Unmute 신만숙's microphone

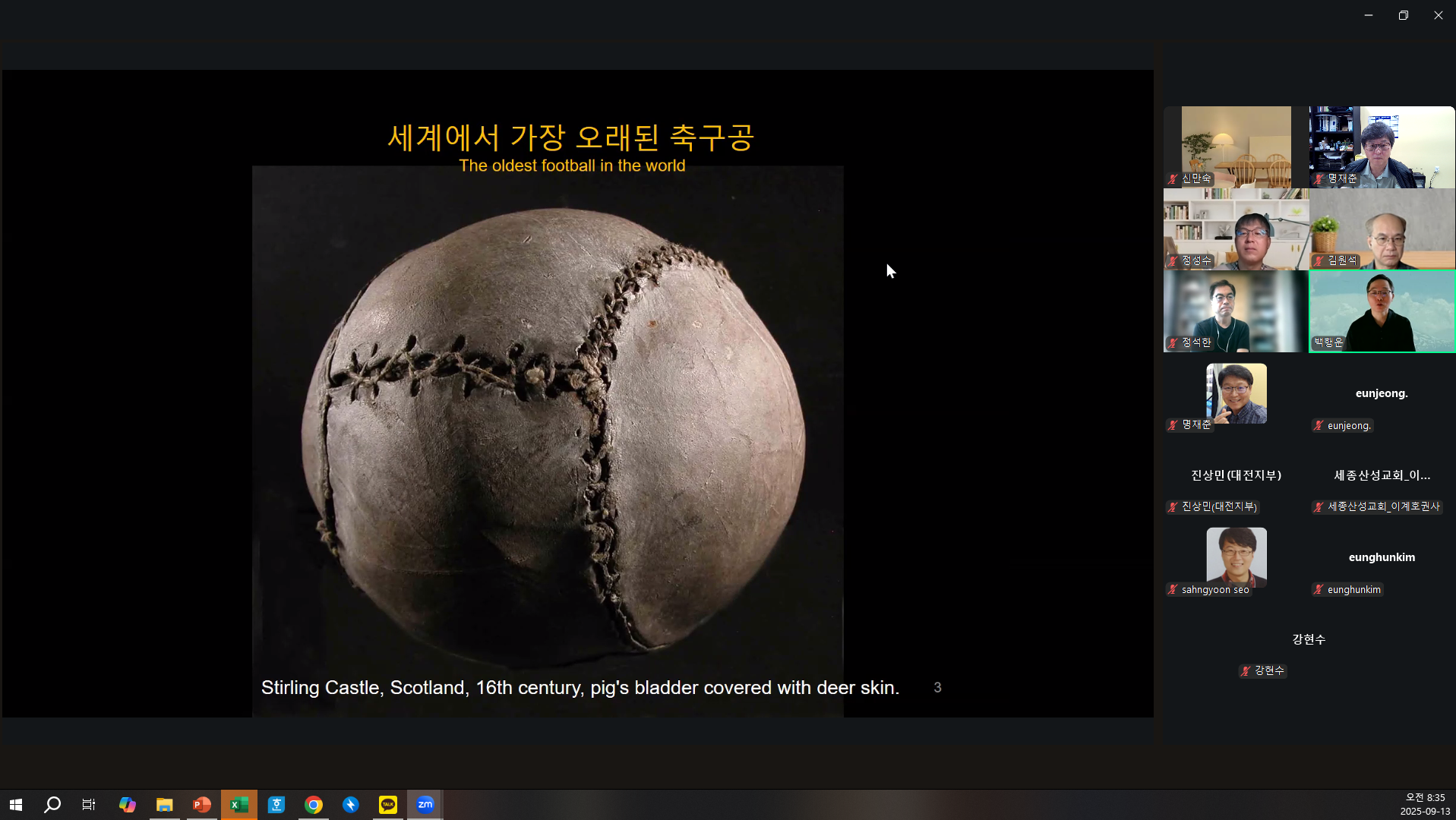[1172, 179]
